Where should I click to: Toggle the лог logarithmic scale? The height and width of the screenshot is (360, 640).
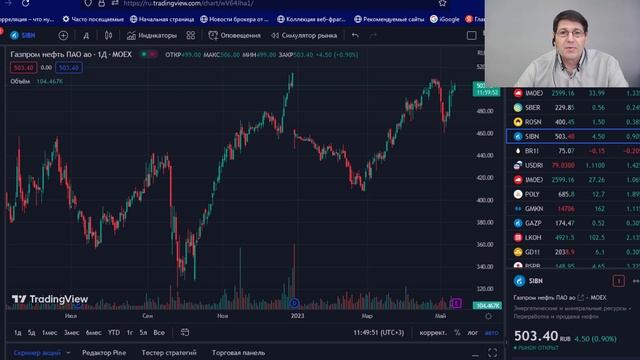pyautogui.click(x=473, y=333)
